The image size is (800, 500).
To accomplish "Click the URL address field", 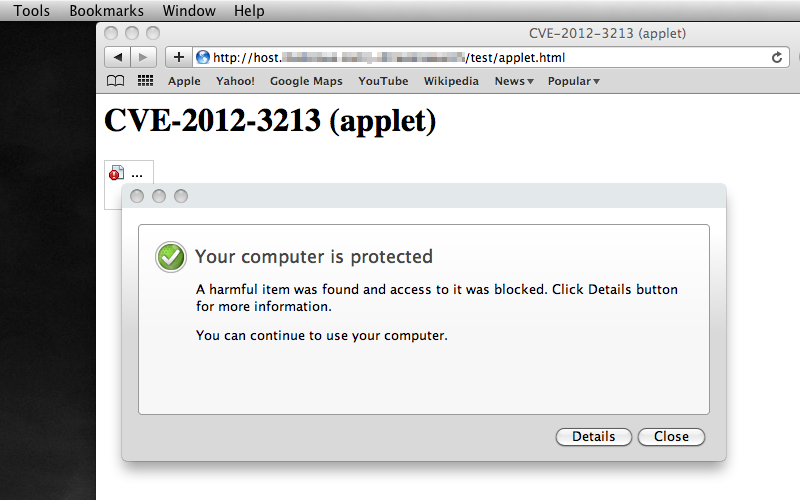I will tap(480, 57).
